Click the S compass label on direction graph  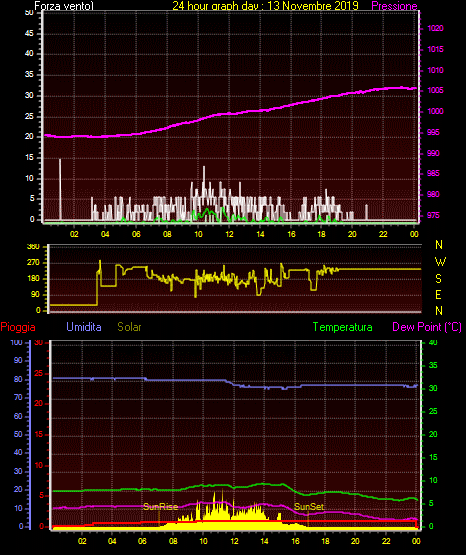[x=438, y=279]
